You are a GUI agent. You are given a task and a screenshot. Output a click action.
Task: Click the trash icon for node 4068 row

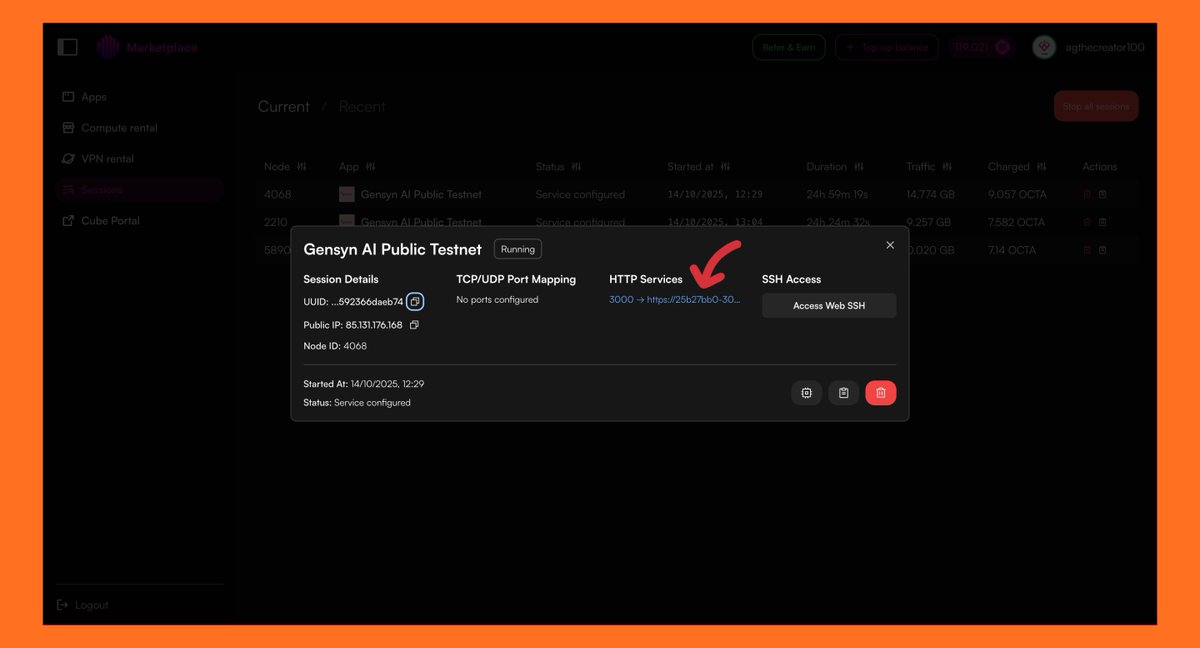tap(1087, 195)
